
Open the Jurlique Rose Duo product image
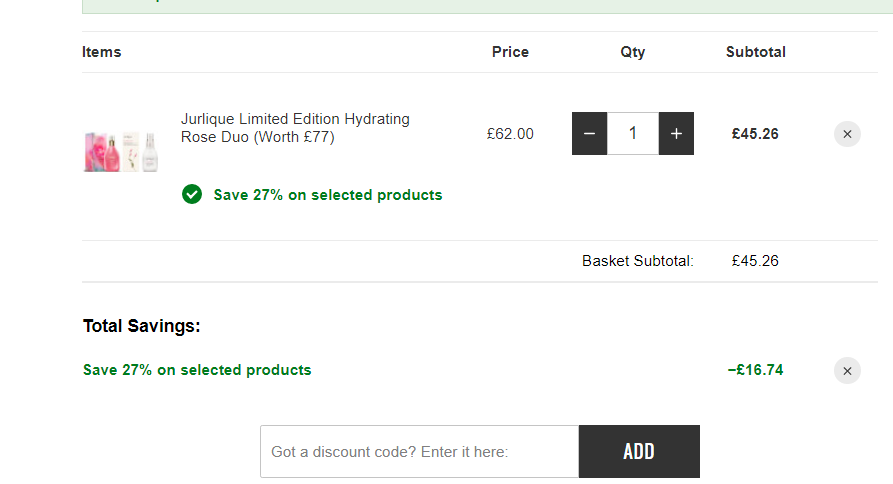(x=121, y=151)
